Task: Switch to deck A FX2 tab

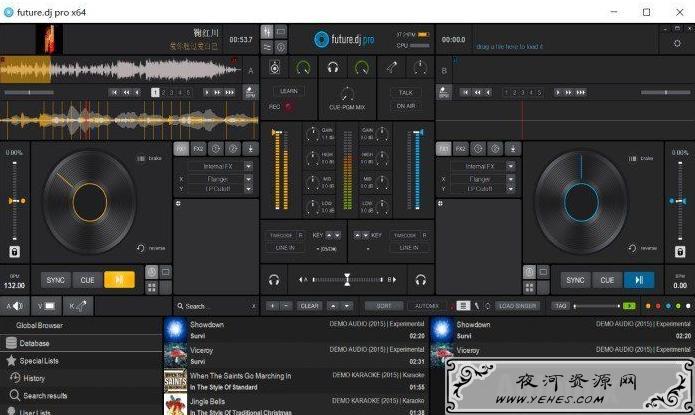Action: point(198,149)
